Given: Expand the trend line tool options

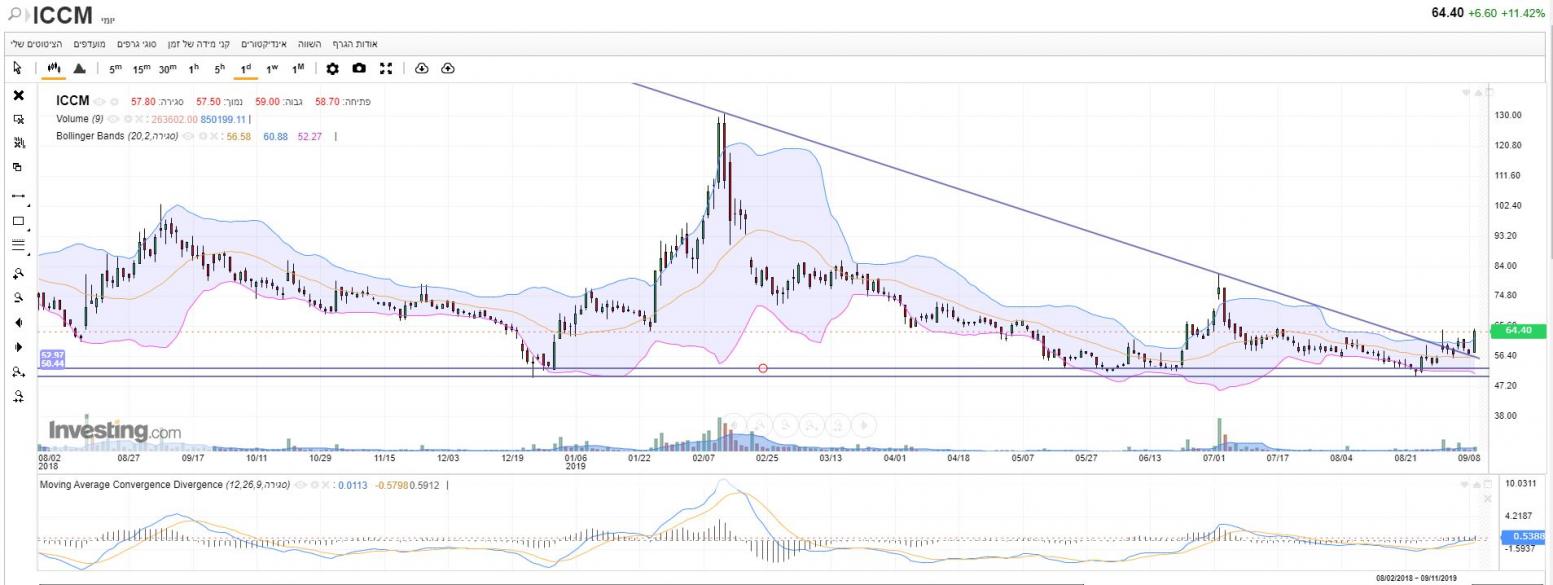Looking at the screenshot, I should click(x=28, y=205).
